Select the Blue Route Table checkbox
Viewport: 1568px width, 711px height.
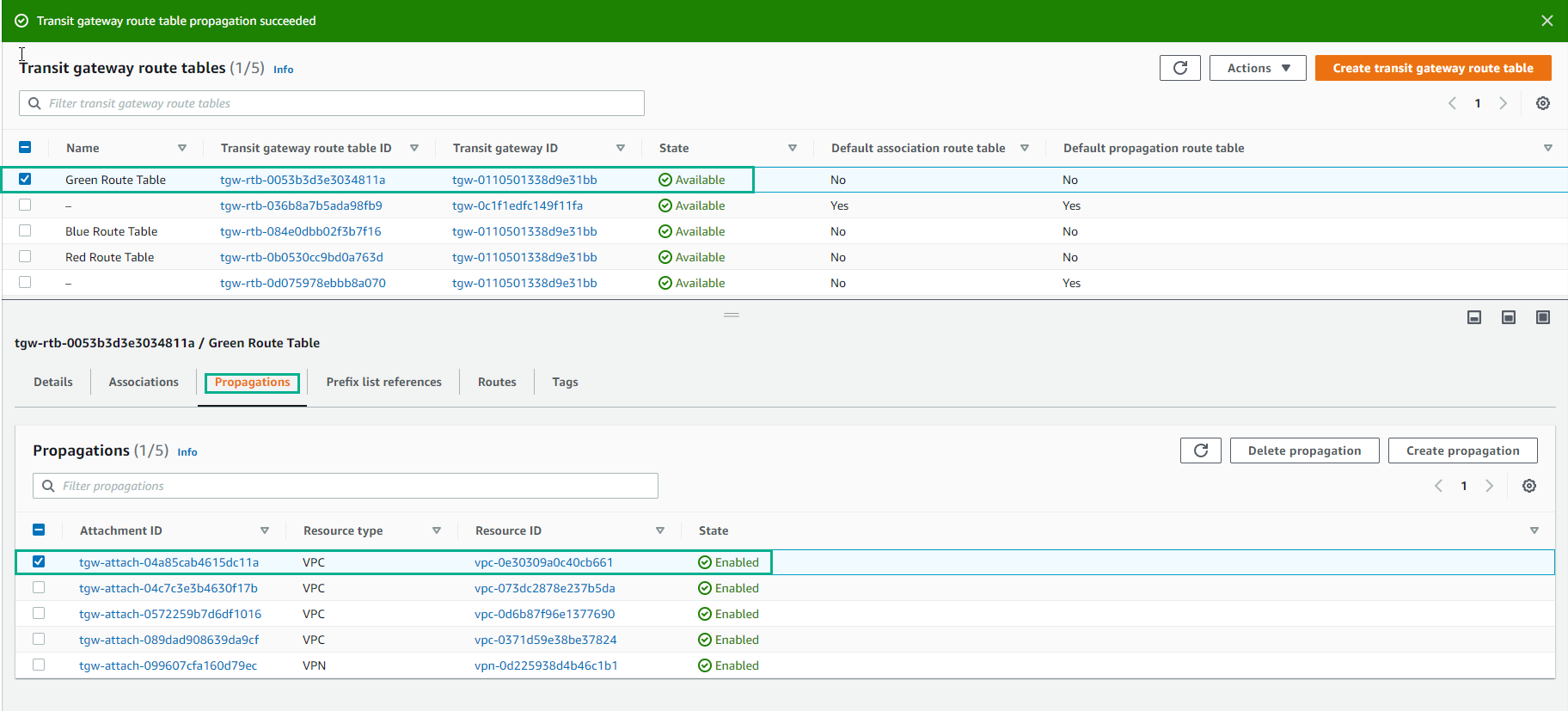click(25, 230)
